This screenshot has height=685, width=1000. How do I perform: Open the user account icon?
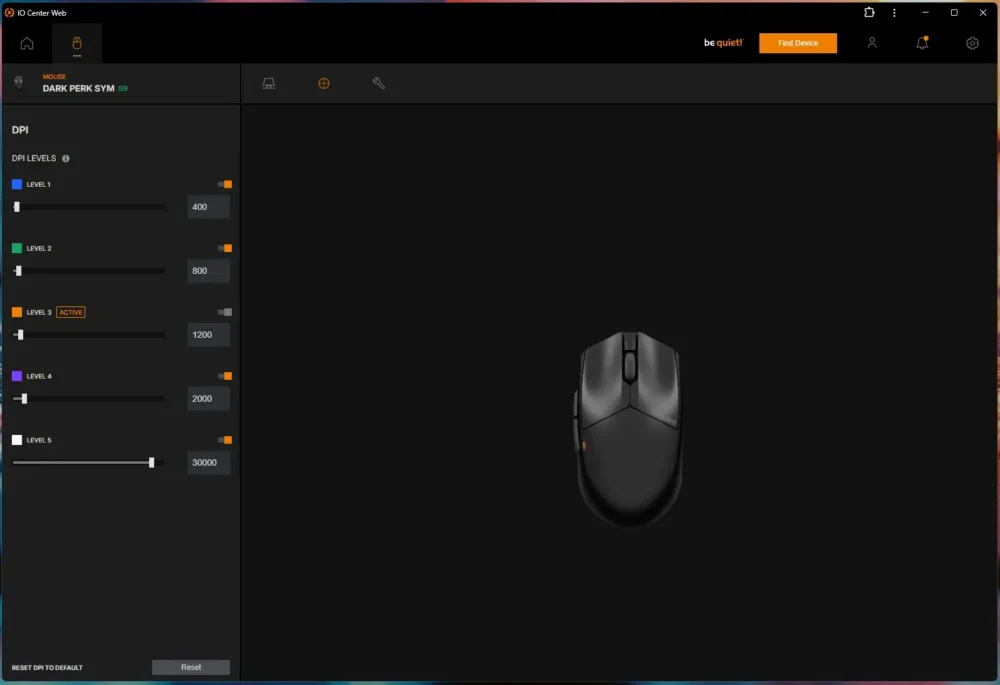[x=872, y=43]
